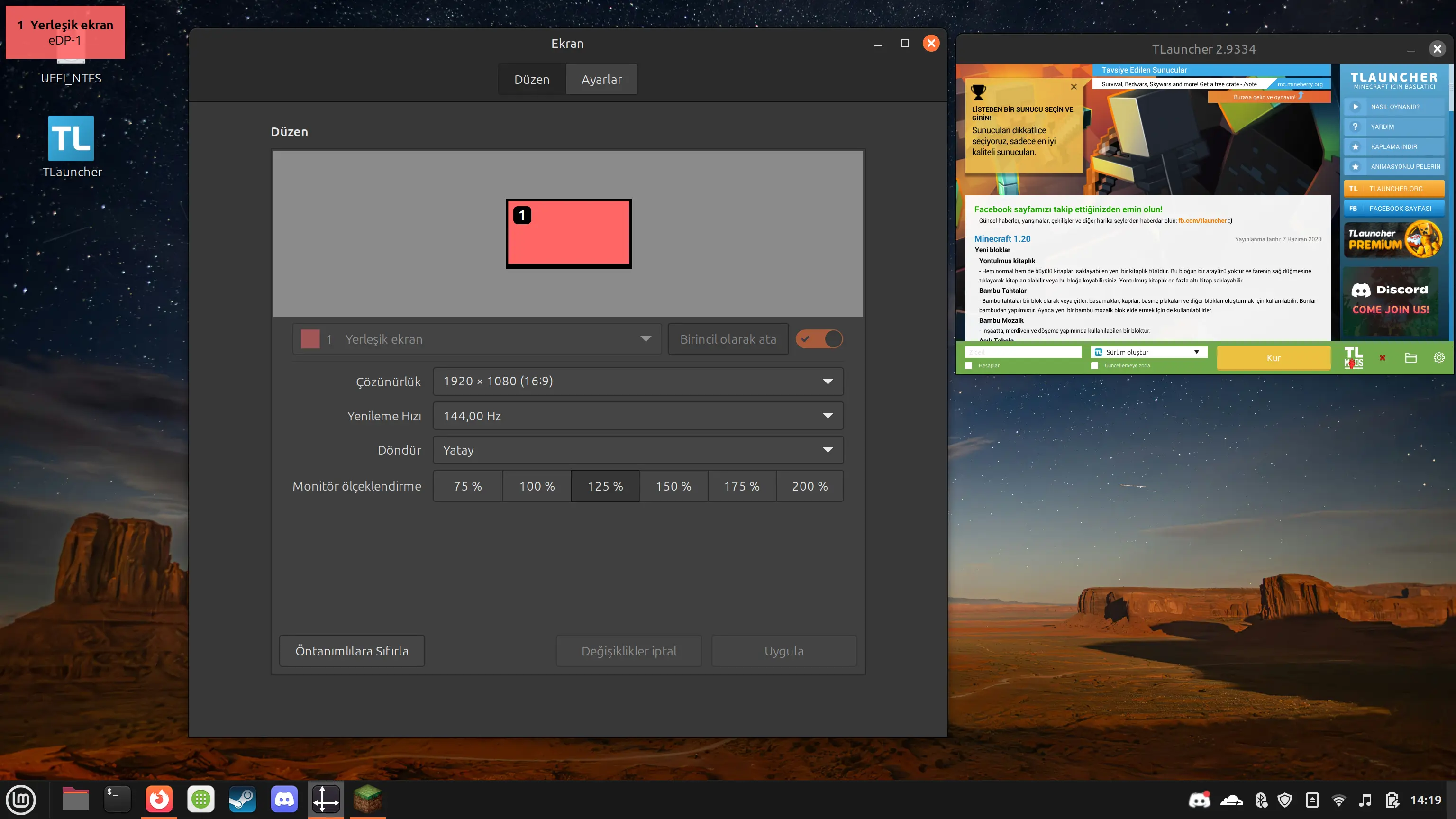
Task: Click the red X icon in TLauncher's bottom bar
Action: click(1383, 358)
